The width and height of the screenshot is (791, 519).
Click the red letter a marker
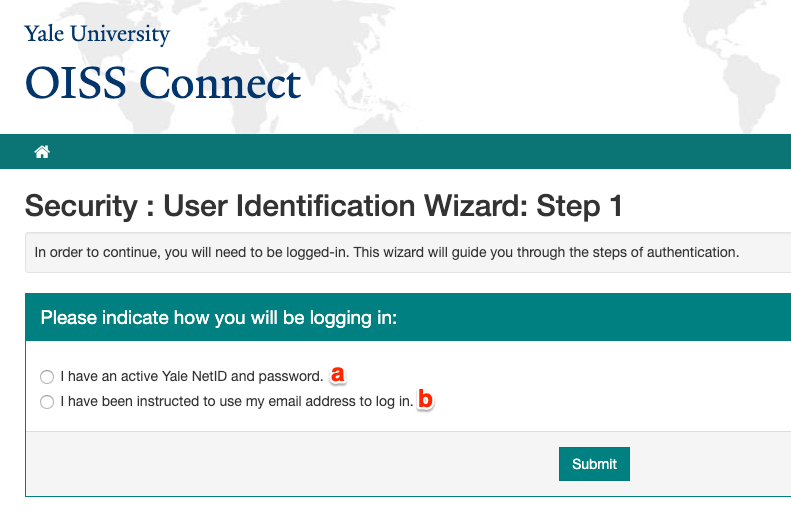point(338,375)
